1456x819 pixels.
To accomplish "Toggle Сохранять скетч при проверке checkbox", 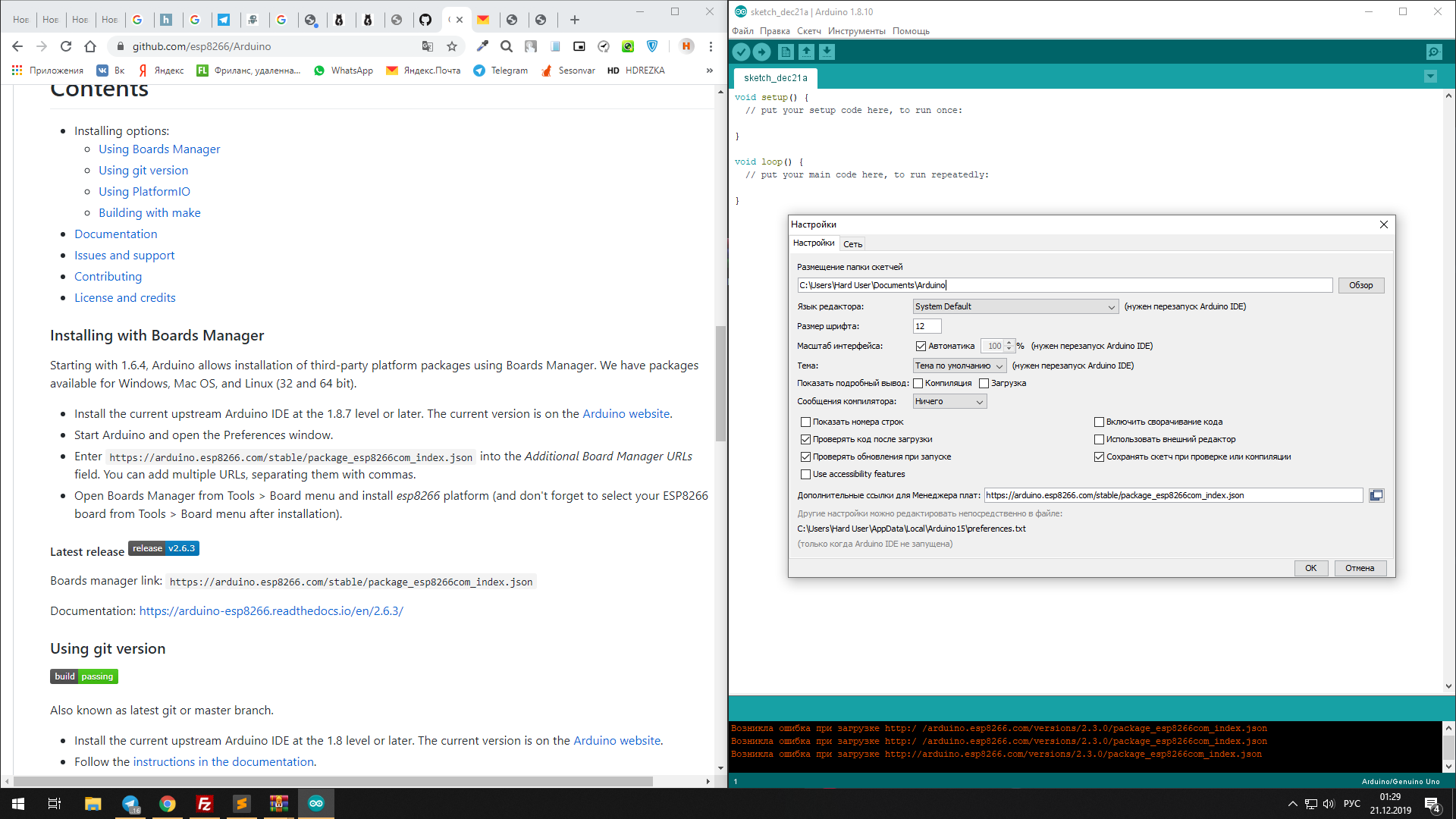I will [1099, 457].
